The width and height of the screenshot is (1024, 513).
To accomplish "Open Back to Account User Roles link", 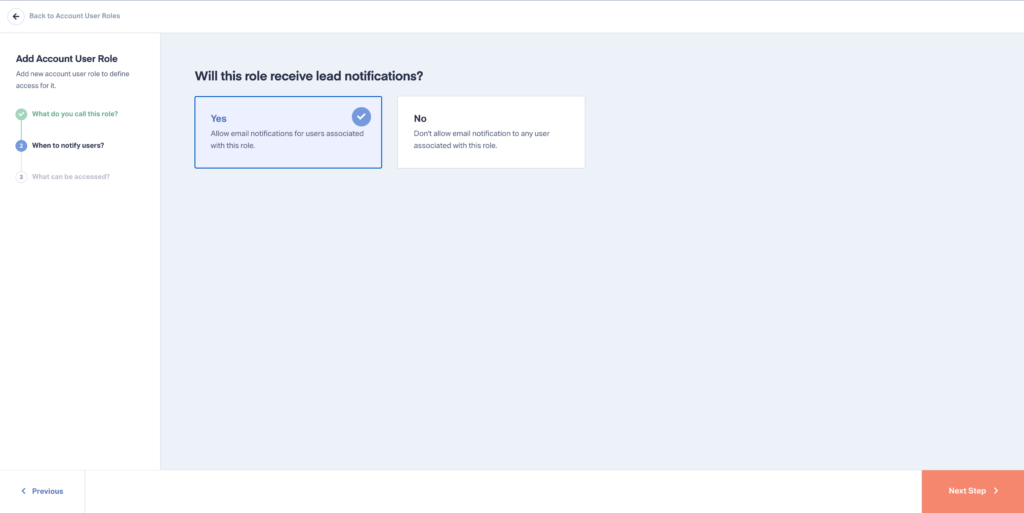I will coord(74,16).
